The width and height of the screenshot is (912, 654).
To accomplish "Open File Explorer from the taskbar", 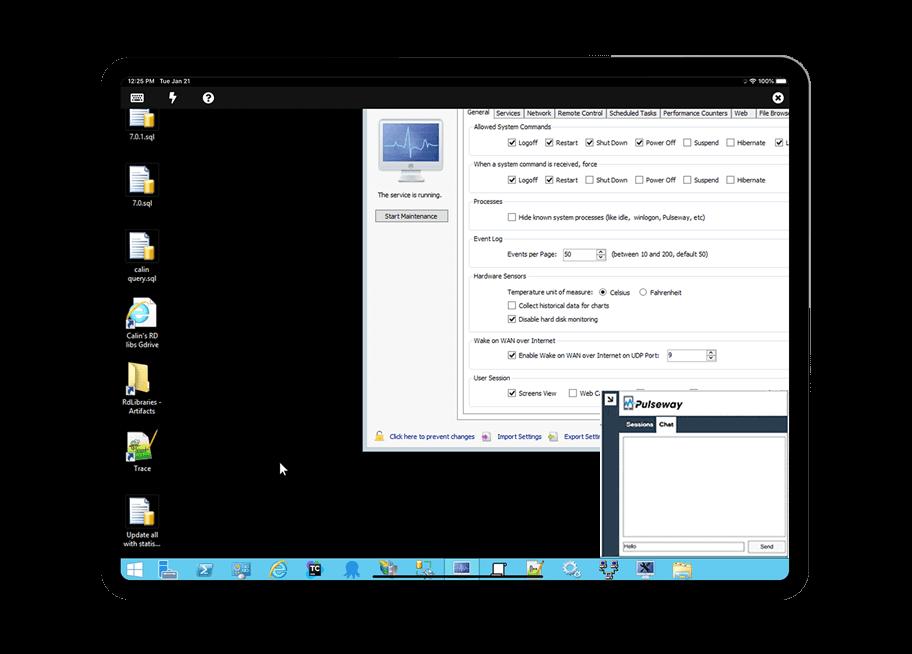I will (x=682, y=570).
